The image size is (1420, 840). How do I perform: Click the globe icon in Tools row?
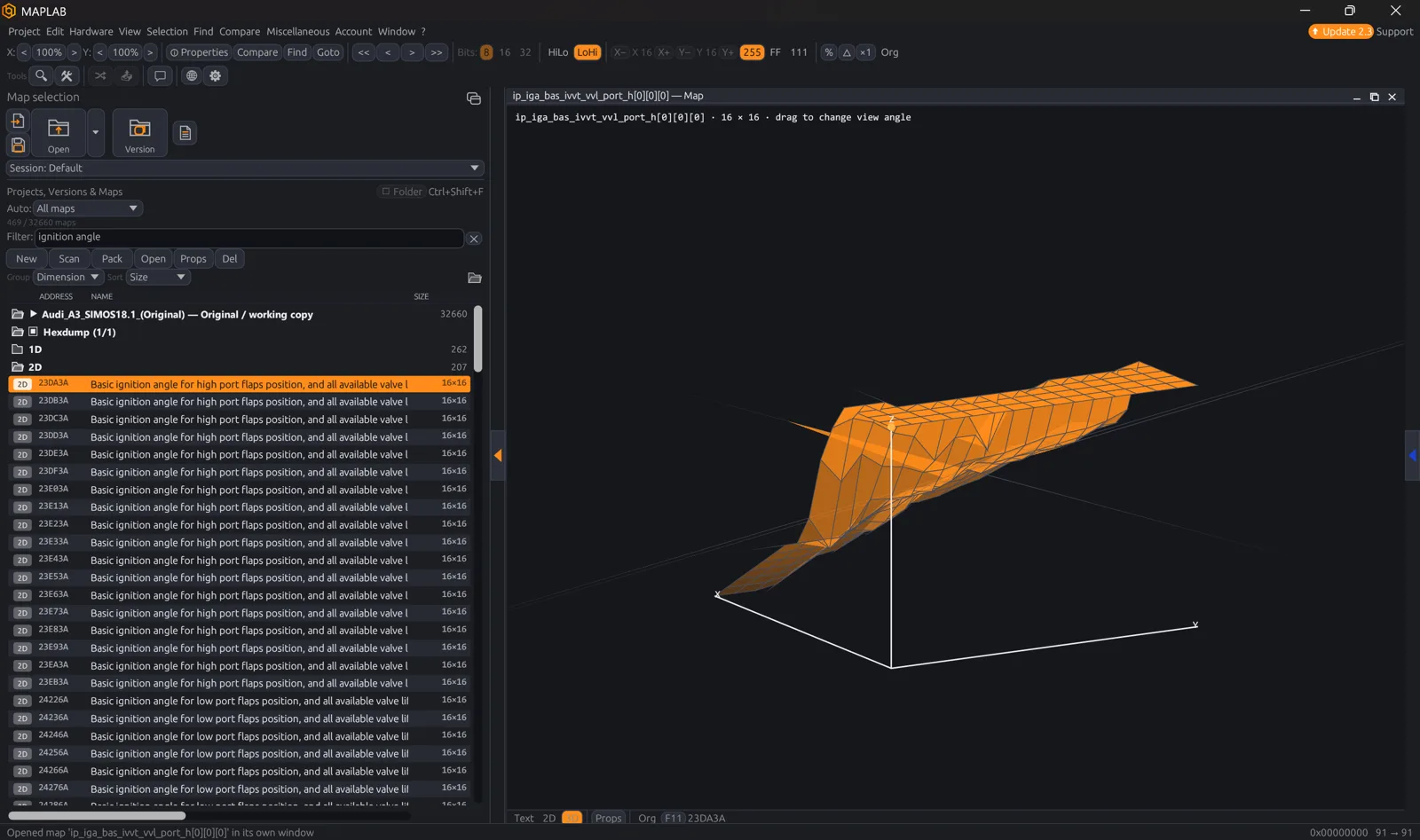tap(191, 75)
